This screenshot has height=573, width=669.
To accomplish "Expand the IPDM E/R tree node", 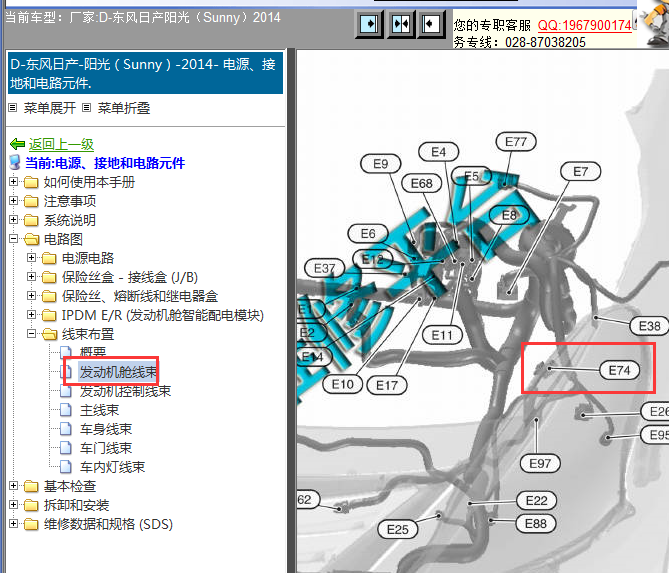I will point(31,314).
